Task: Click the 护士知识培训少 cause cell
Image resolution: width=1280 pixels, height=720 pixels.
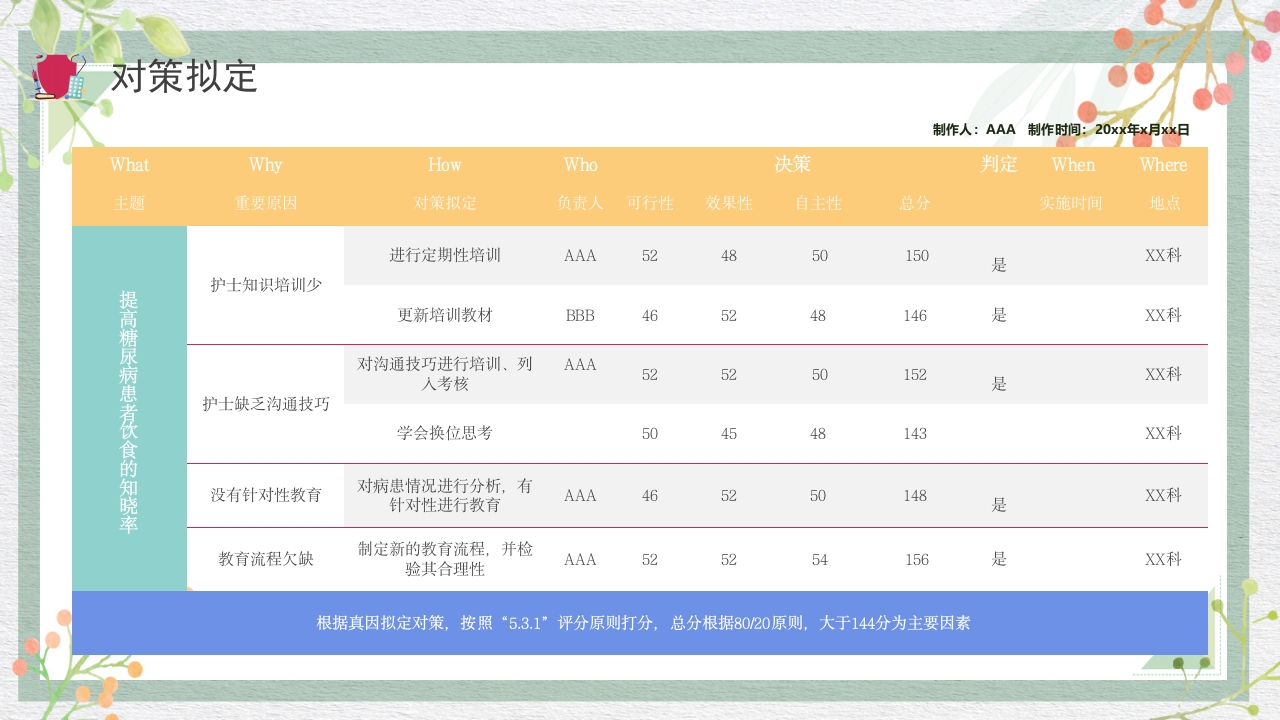Action: pos(264,285)
